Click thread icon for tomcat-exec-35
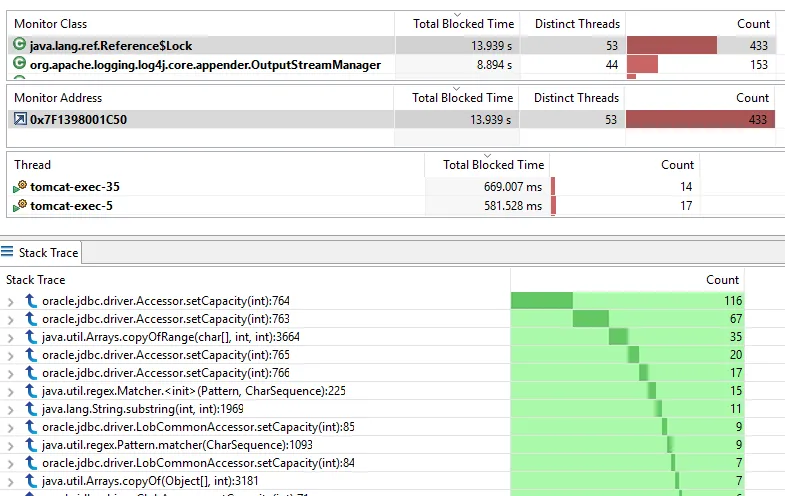 pyautogui.click(x=20, y=187)
